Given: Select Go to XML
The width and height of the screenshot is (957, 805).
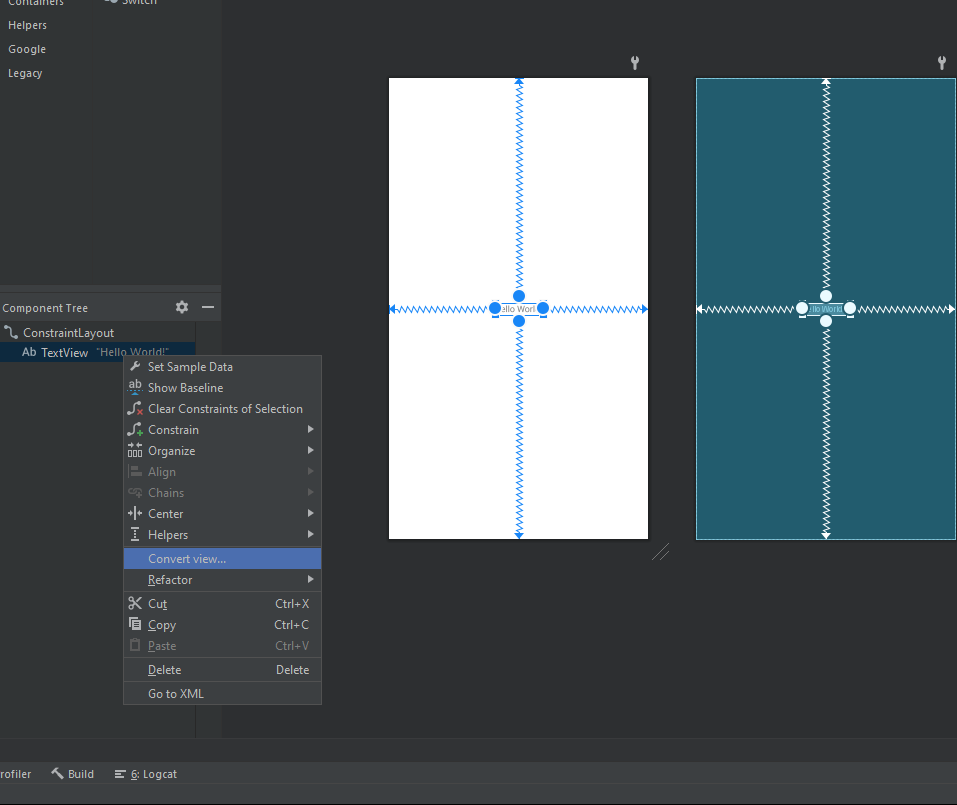Looking at the screenshot, I should tap(176, 694).
